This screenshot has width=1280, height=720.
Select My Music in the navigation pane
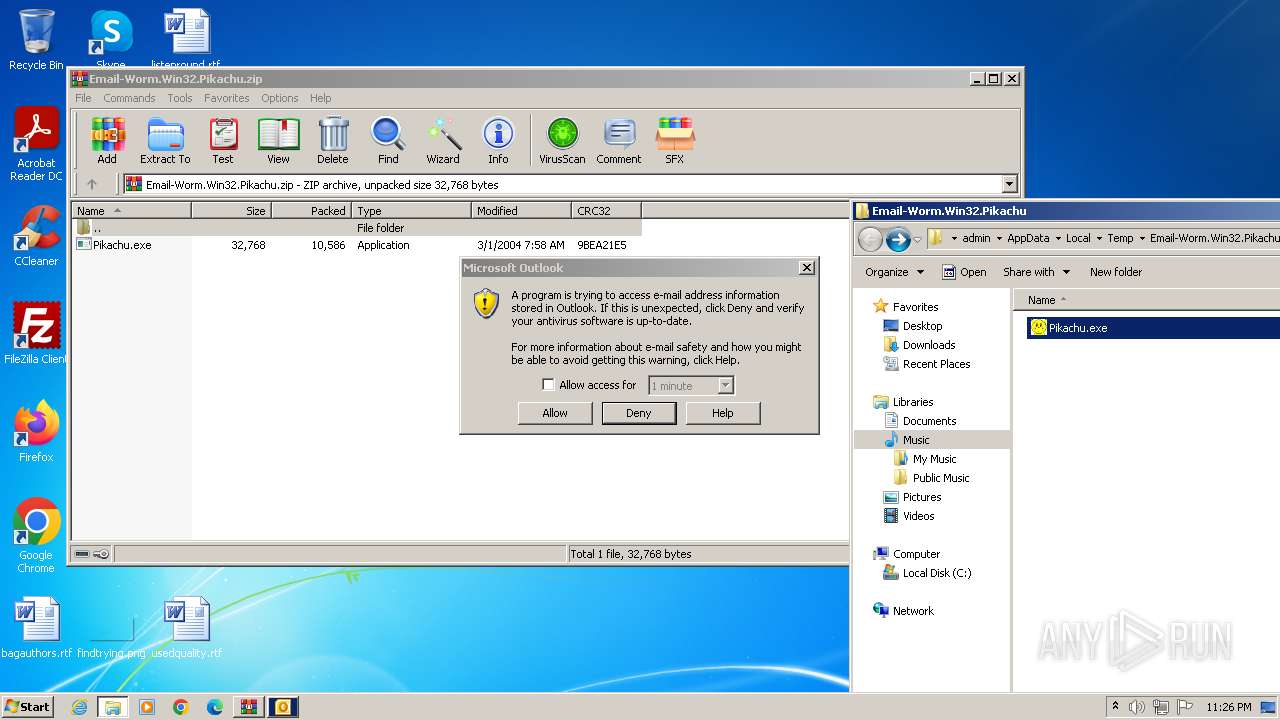(925, 459)
